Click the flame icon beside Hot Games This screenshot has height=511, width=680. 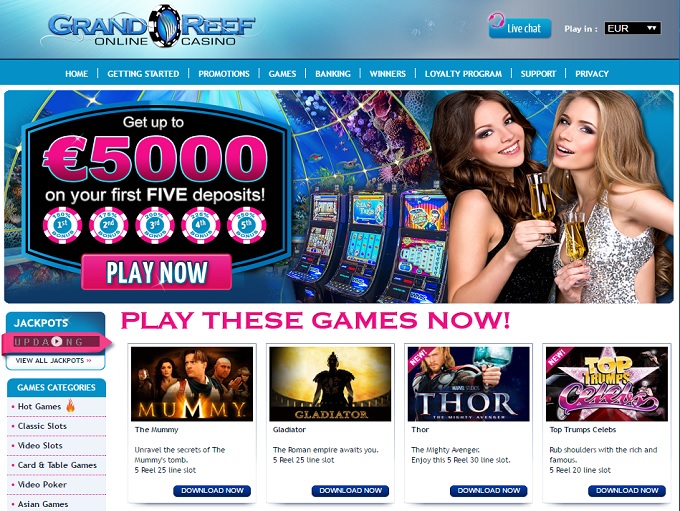[70, 406]
